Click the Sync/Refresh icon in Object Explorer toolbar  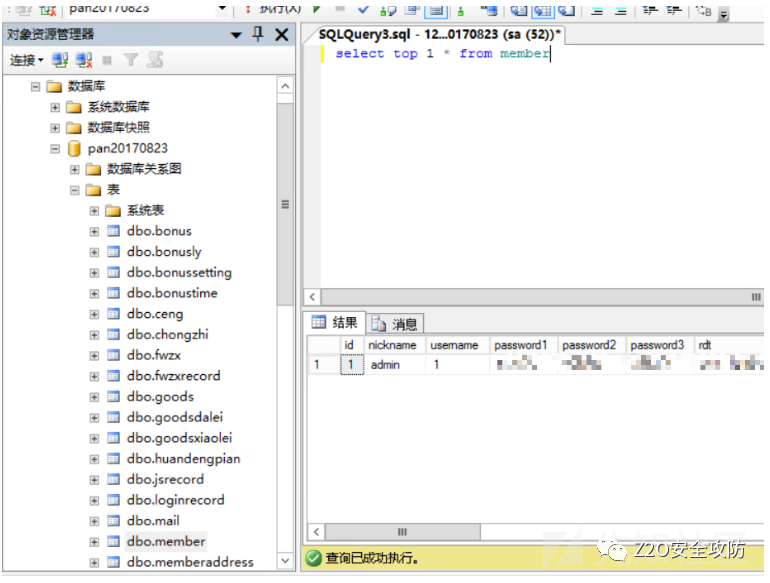pos(155,60)
